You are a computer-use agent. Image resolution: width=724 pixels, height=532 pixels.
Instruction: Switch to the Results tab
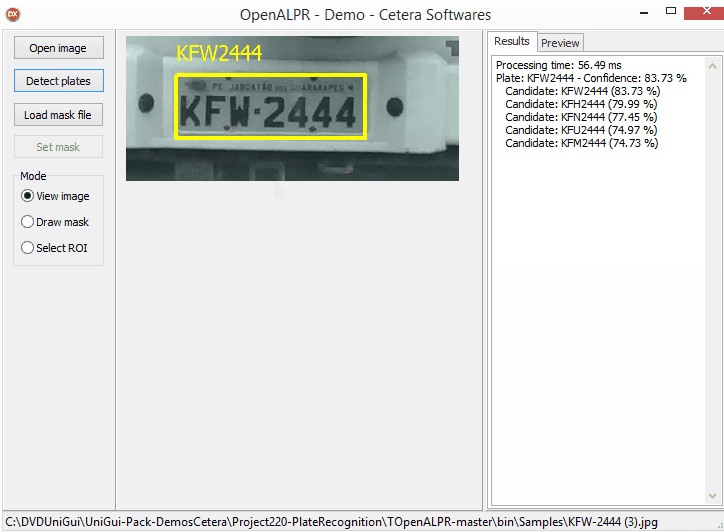512,41
